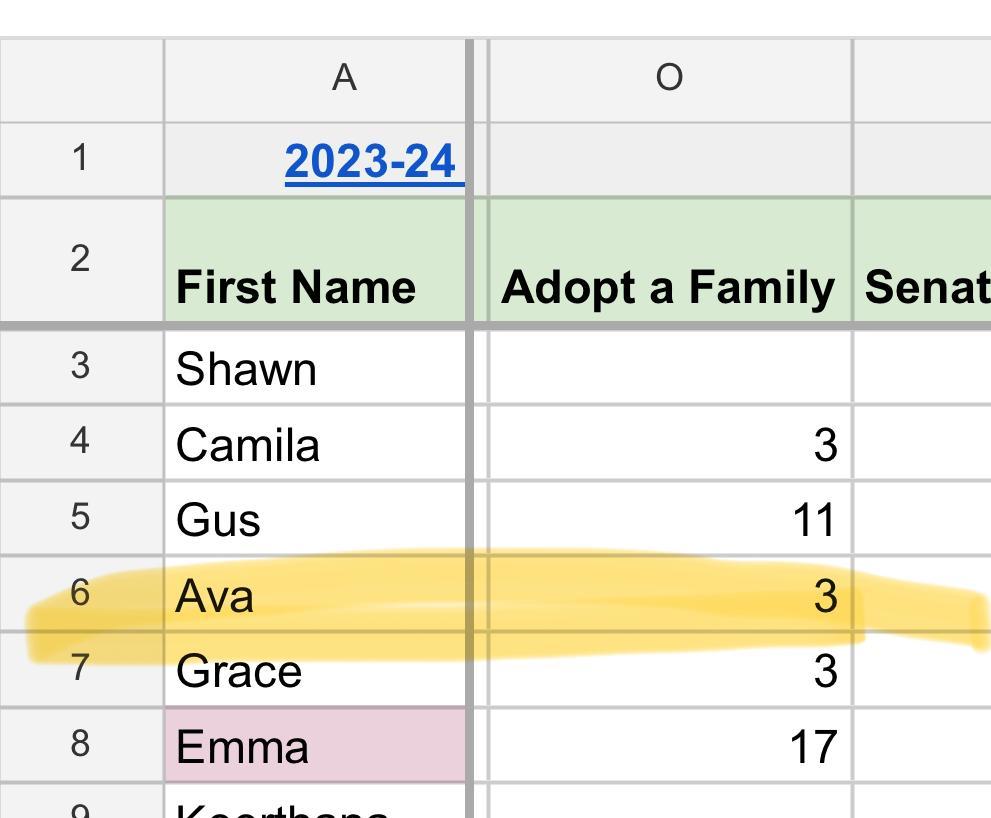The image size is (991, 818).
Task: Select the cell containing Gus
Action: [315, 519]
